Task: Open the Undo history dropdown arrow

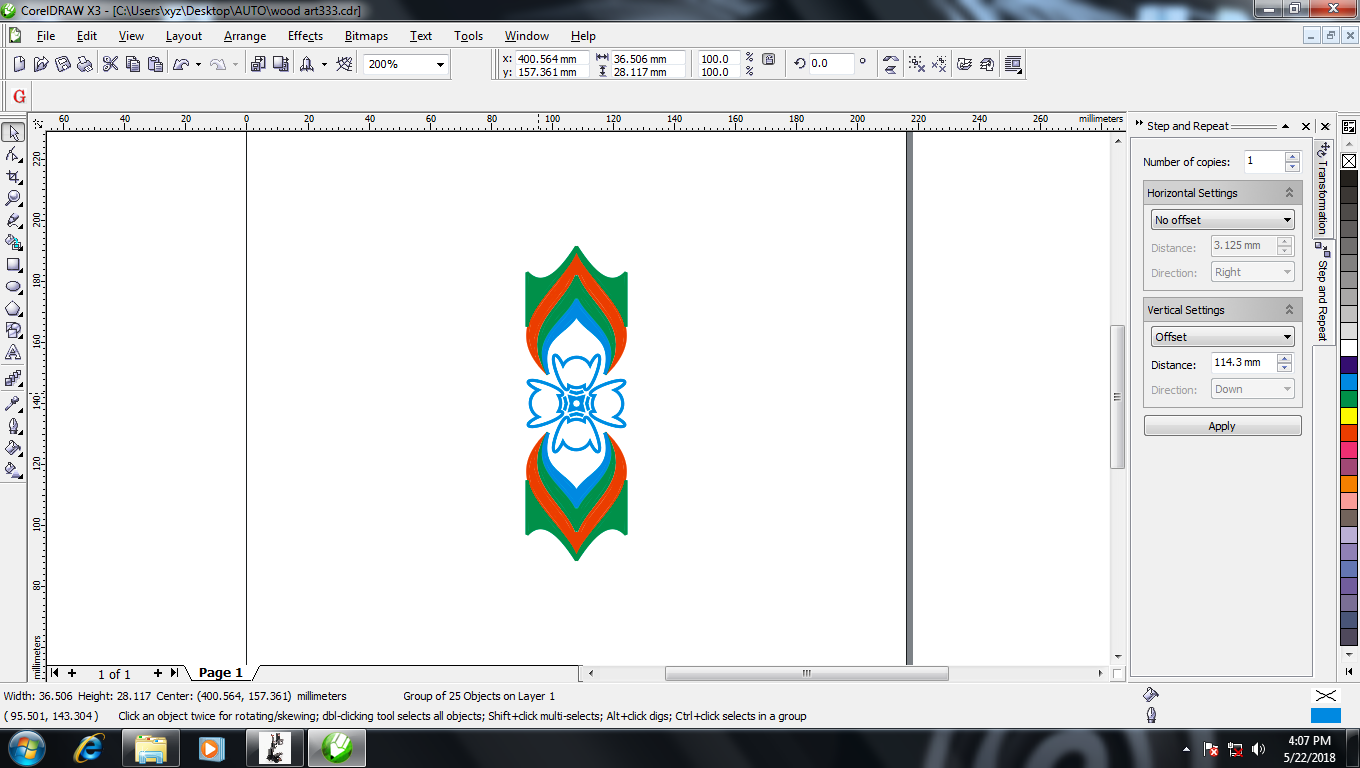Action: (x=198, y=64)
